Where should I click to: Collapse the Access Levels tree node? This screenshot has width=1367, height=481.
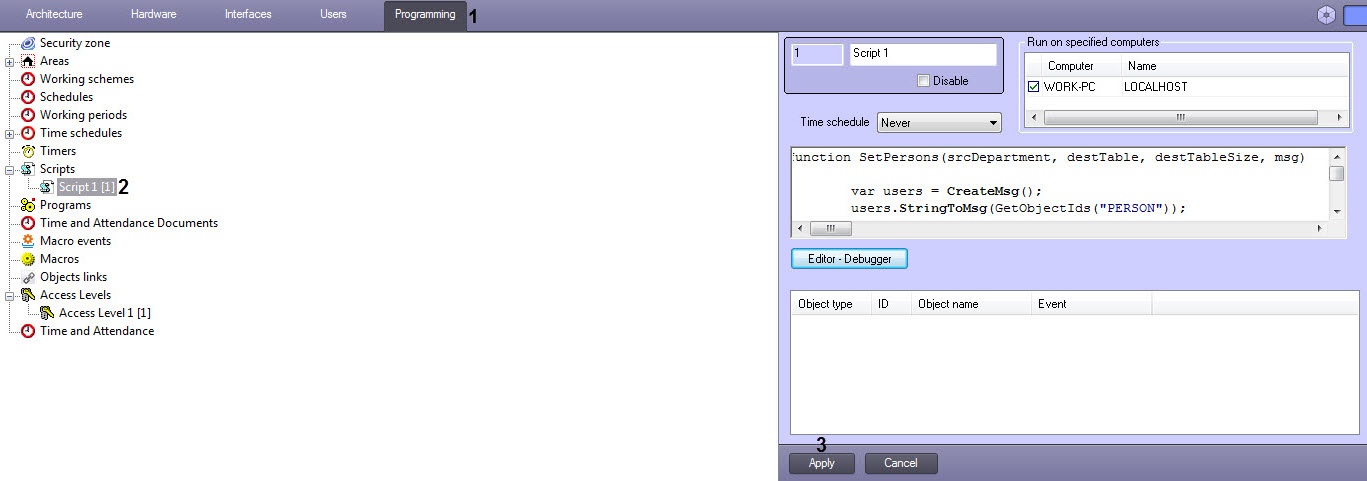tap(10, 296)
